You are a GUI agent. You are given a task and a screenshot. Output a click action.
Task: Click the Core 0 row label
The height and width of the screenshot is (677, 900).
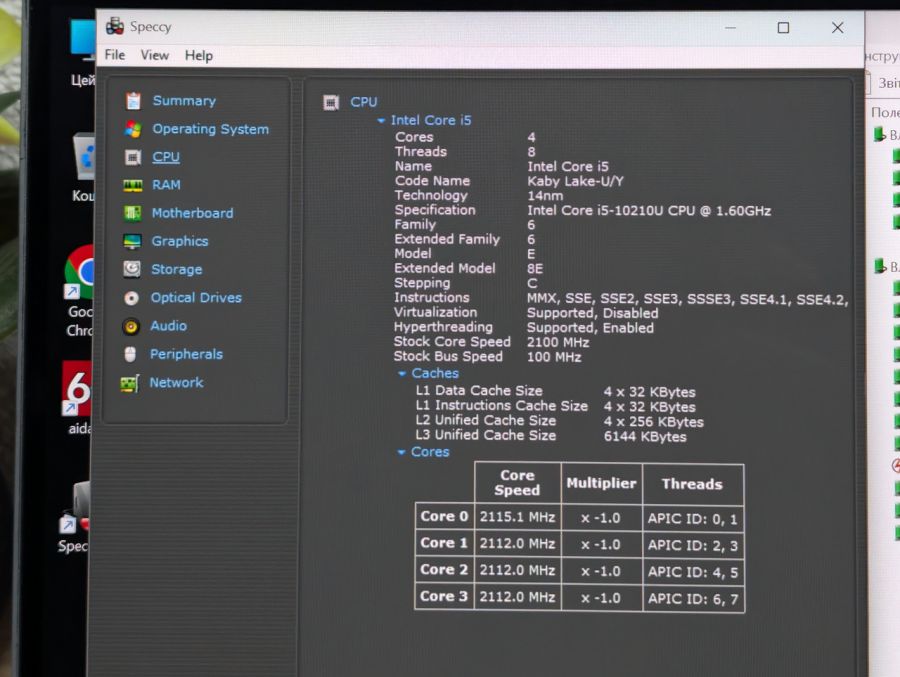point(444,517)
